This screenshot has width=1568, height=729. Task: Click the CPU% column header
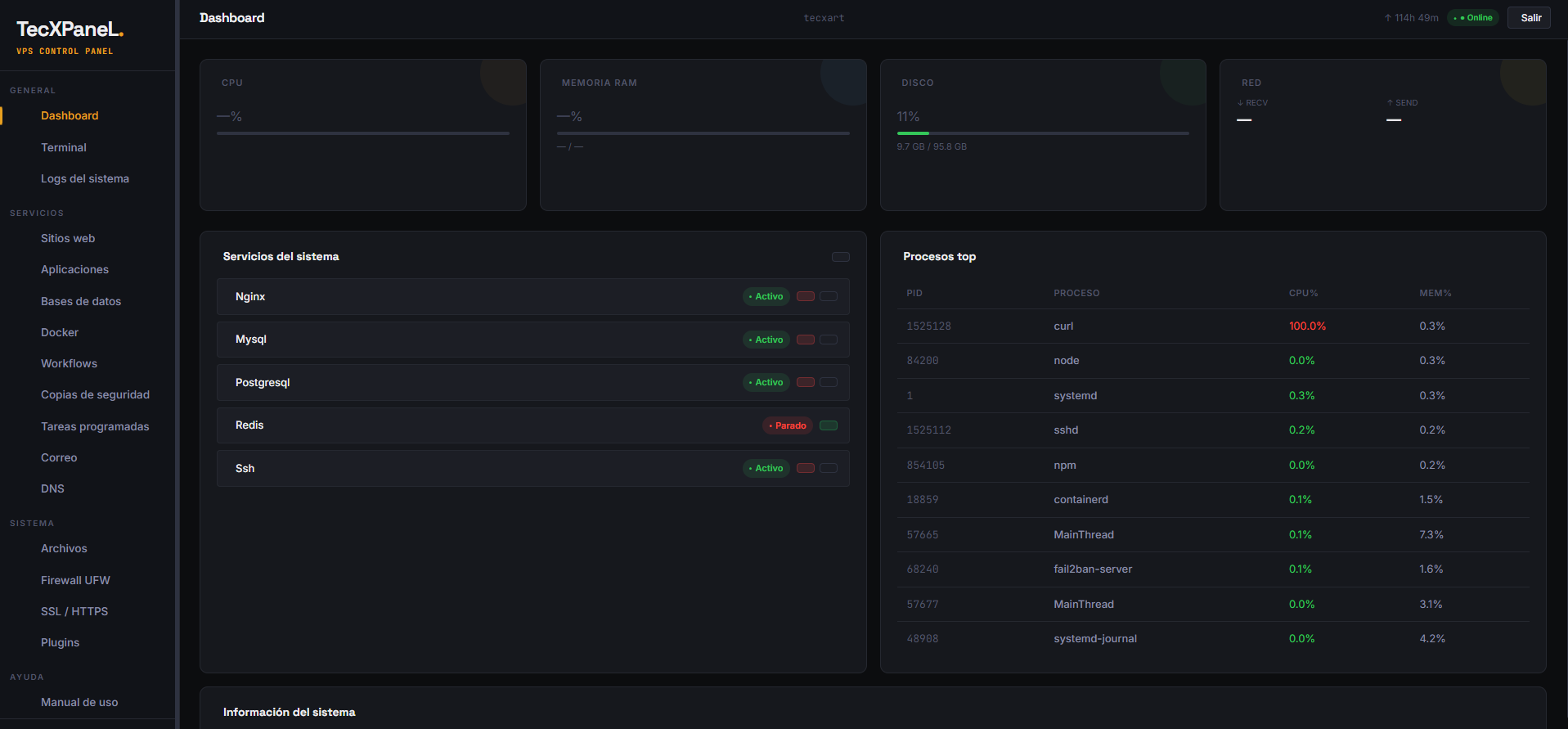[x=1303, y=293]
